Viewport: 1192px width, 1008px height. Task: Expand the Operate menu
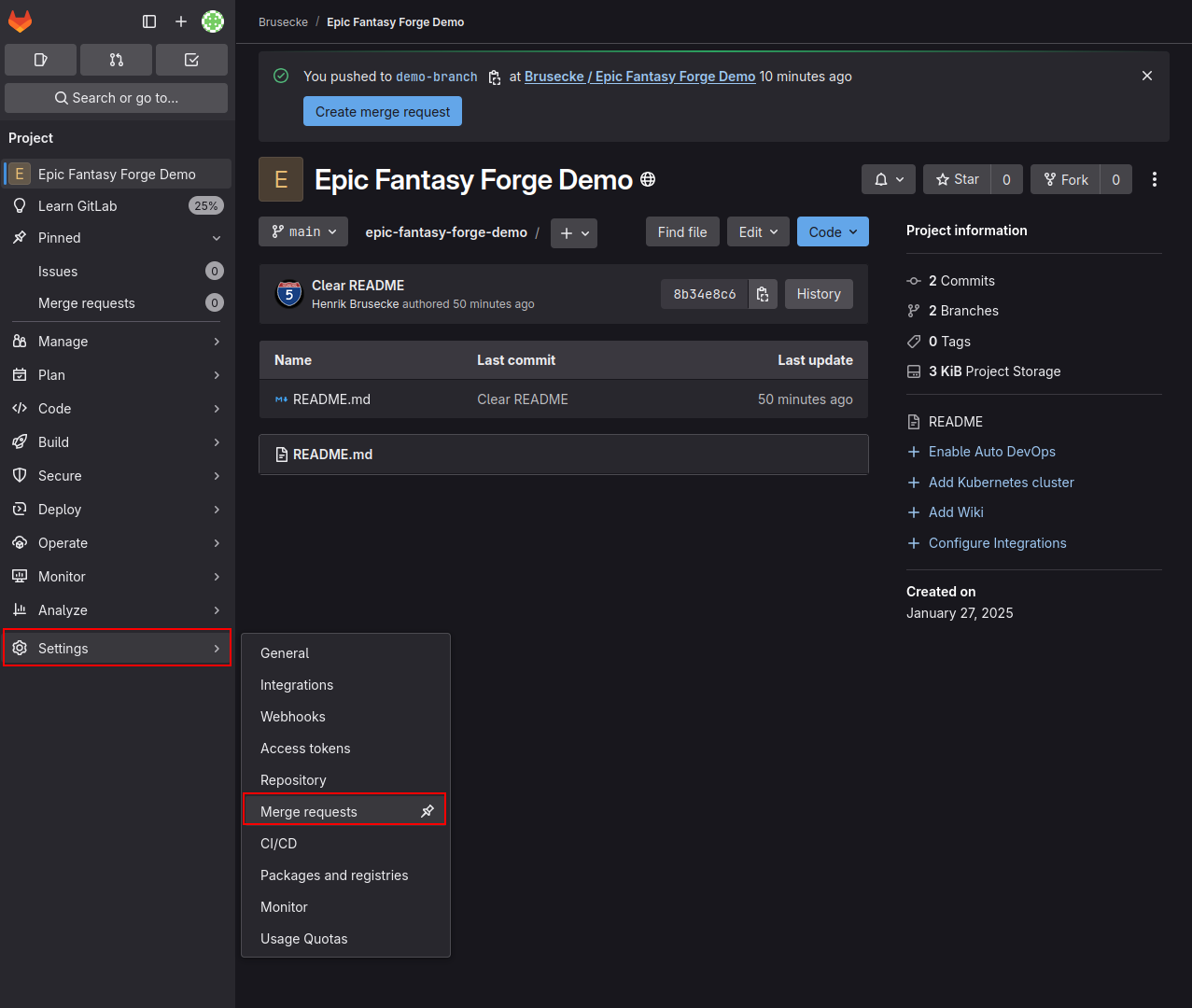(118, 543)
